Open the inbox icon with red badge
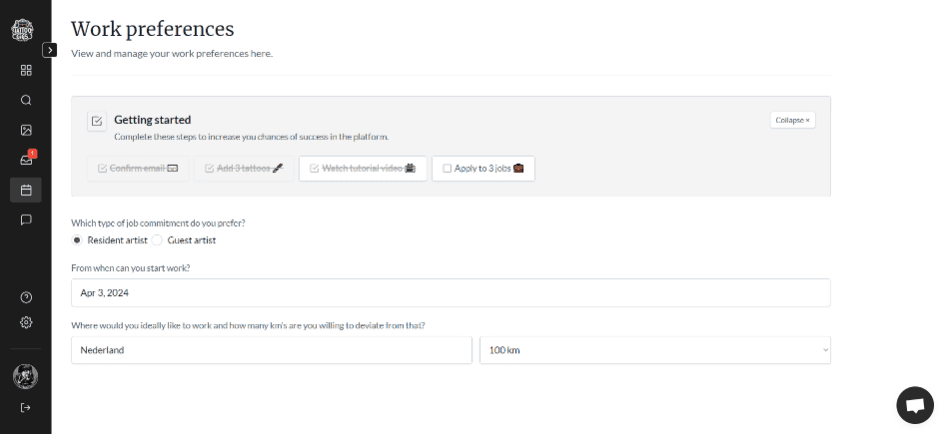The height and width of the screenshot is (434, 946). point(26,160)
